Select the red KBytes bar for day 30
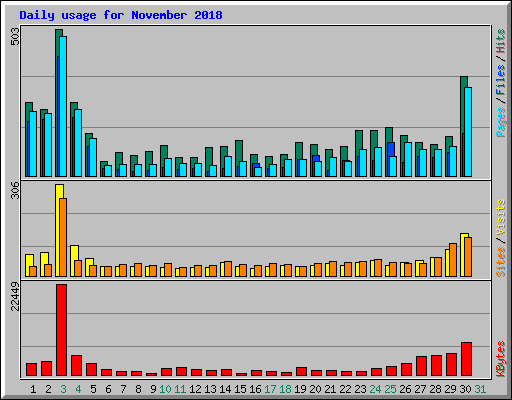The width and height of the screenshot is (512, 400). [x=466, y=359]
